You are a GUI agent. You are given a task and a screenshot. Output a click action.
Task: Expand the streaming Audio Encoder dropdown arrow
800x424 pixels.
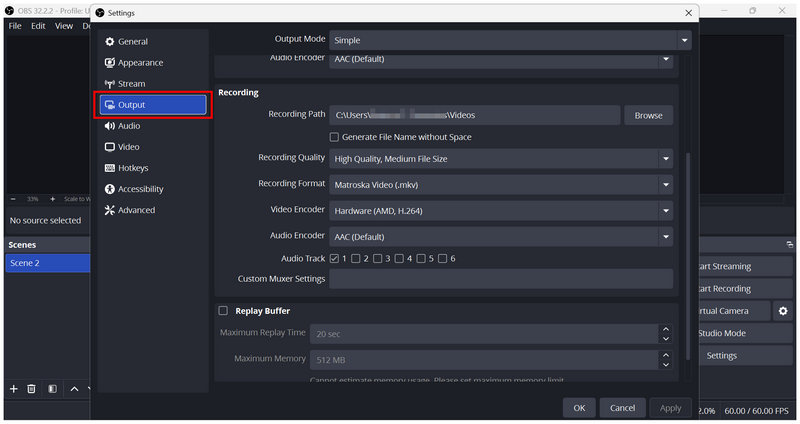tap(666, 59)
